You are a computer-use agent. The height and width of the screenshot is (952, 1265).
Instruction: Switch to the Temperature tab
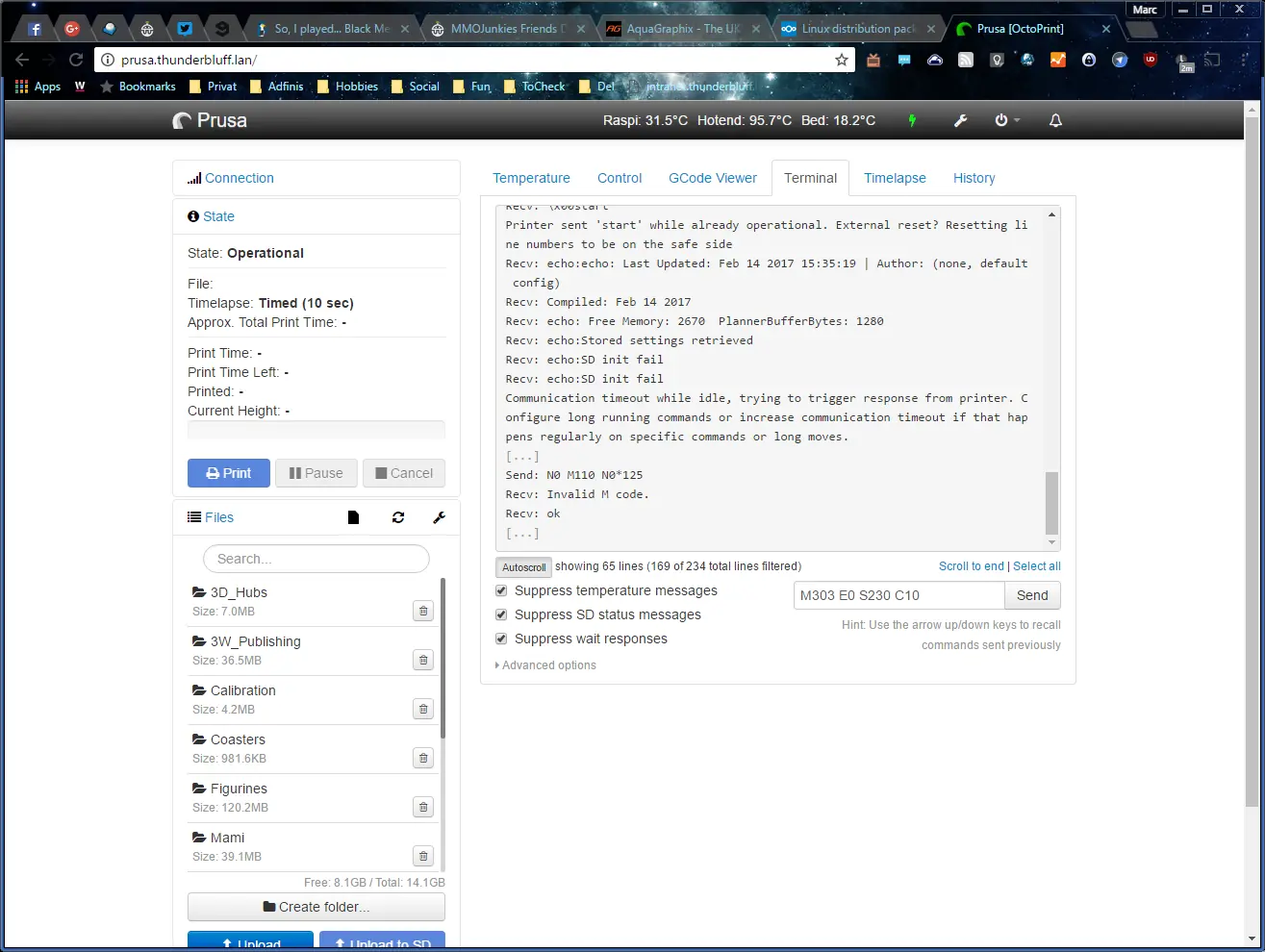click(531, 178)
